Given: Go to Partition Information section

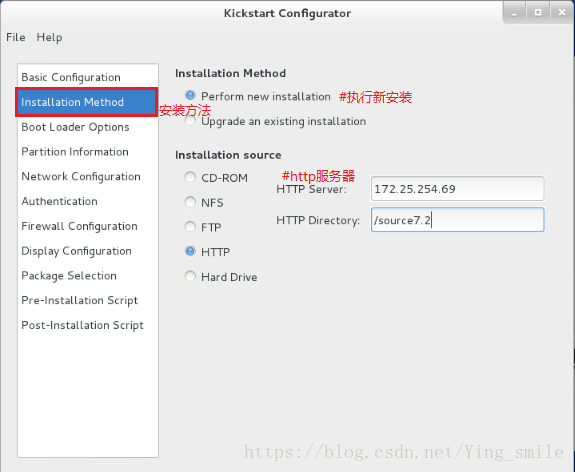Looking at the screenshot, I should pyautogui.click(x=88, y=152).
